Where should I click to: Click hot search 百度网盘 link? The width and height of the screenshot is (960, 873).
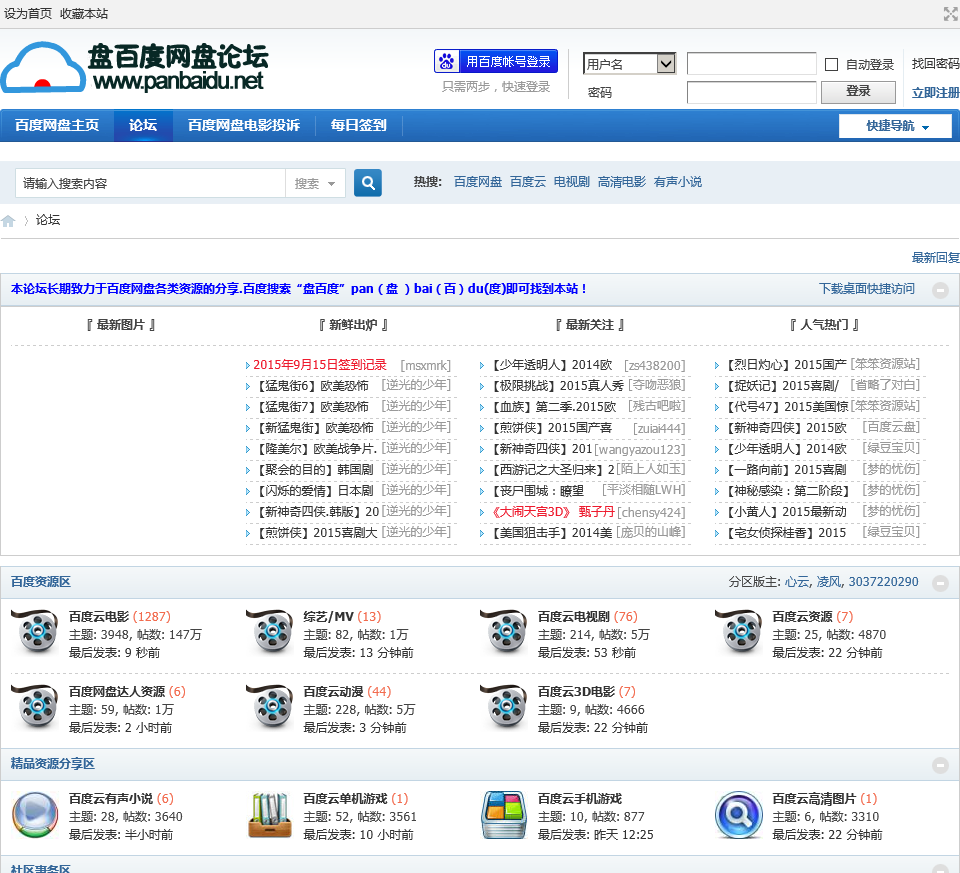tap(478, 182)
